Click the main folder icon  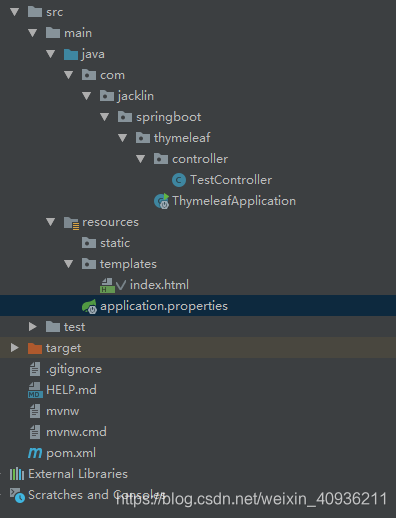[53, 33]
